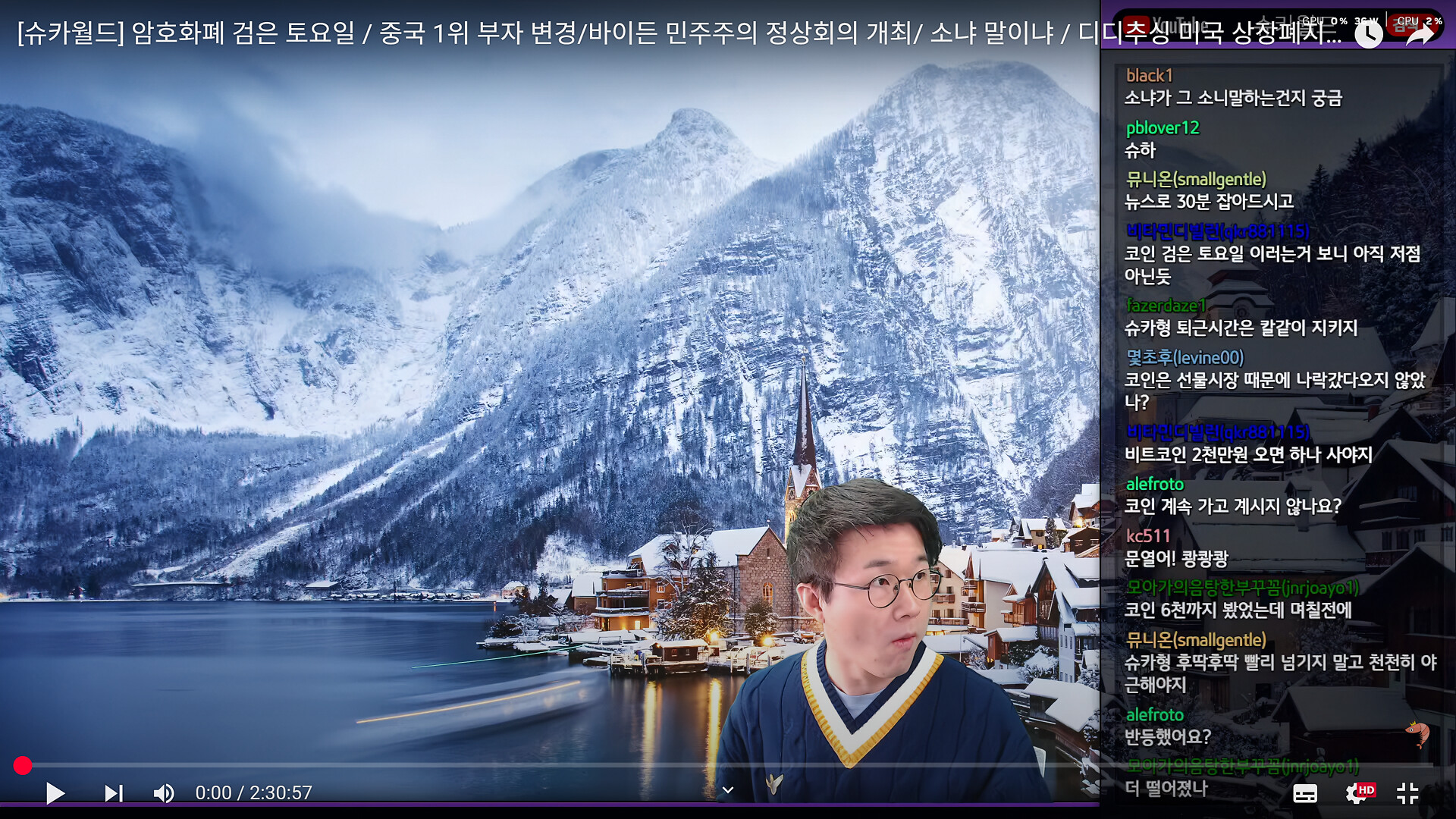The image size is (1456, 819).
Task: Click chat username kc511
Action: [x=1147, y=536]
